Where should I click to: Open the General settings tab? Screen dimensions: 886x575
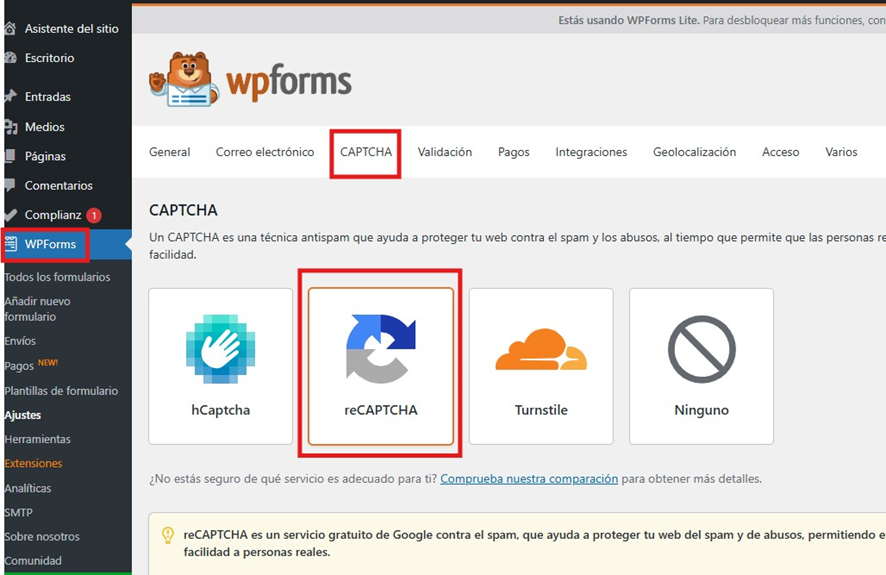click(x=170, y=152)
